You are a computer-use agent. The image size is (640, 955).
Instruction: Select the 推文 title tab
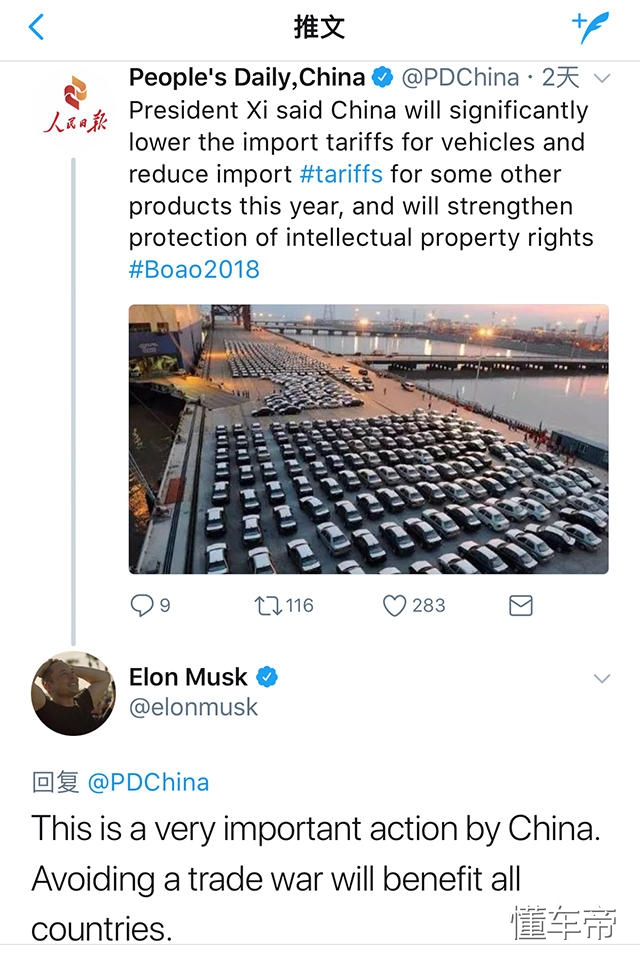coord(320,24)
